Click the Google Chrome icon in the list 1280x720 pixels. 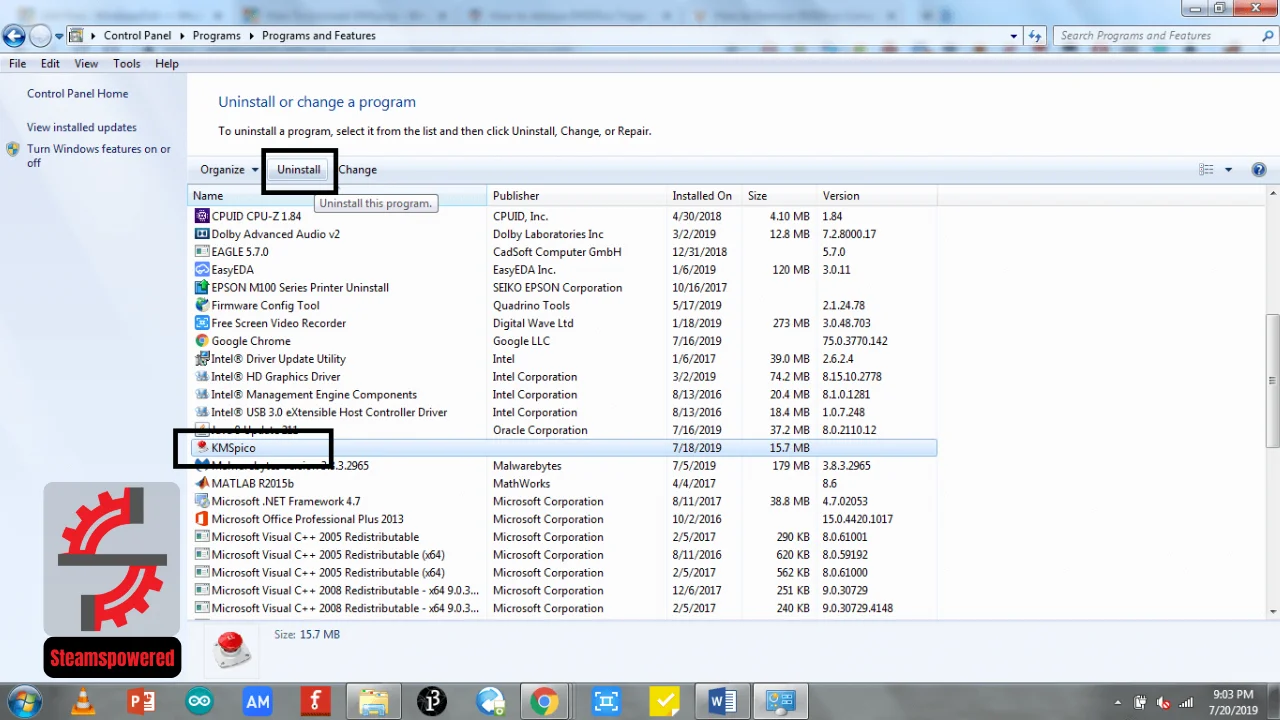point(202,341)
